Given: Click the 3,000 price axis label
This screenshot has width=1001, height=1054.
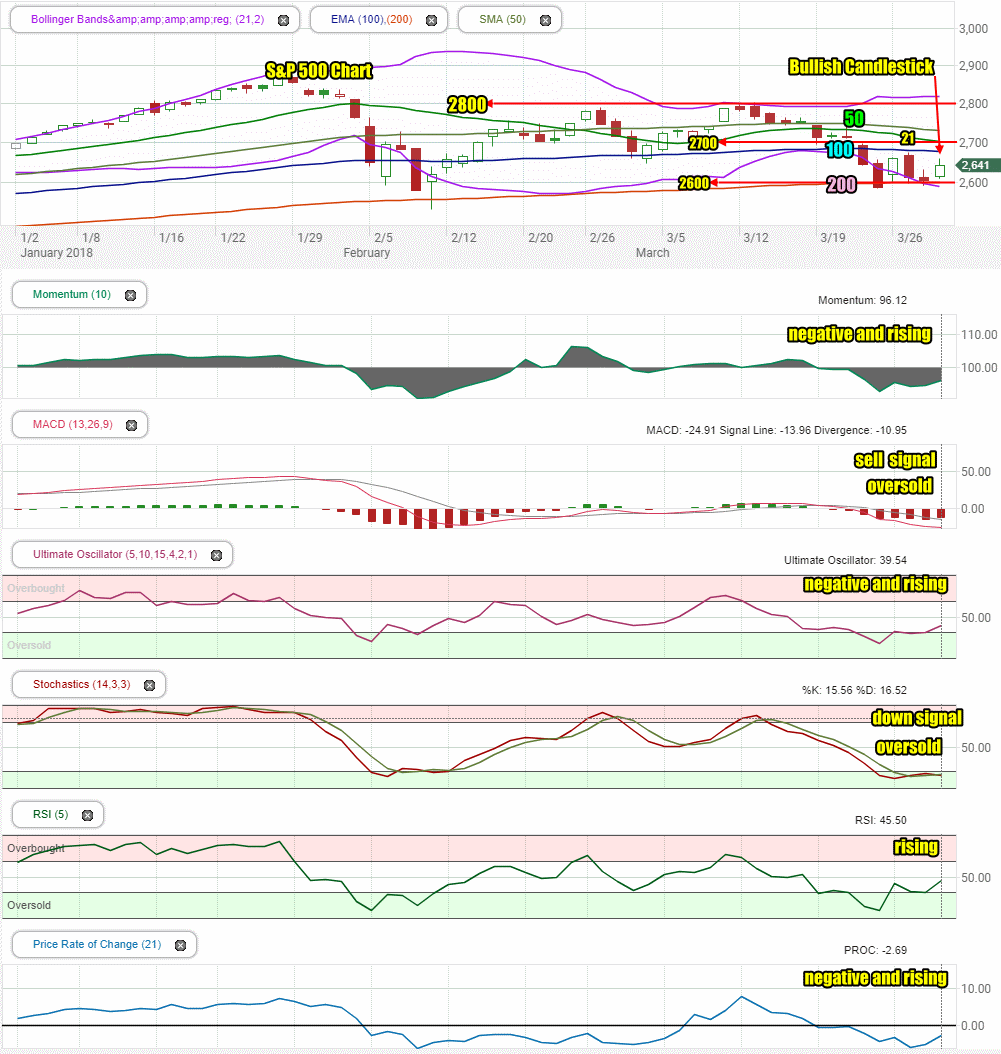Looking at the screenshot, I should coord(973,29).
